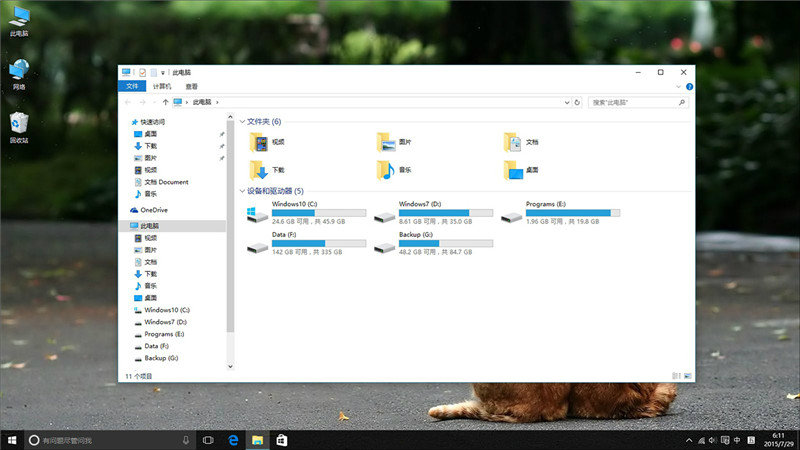Click the refresh button in address bar

point(577,102)
